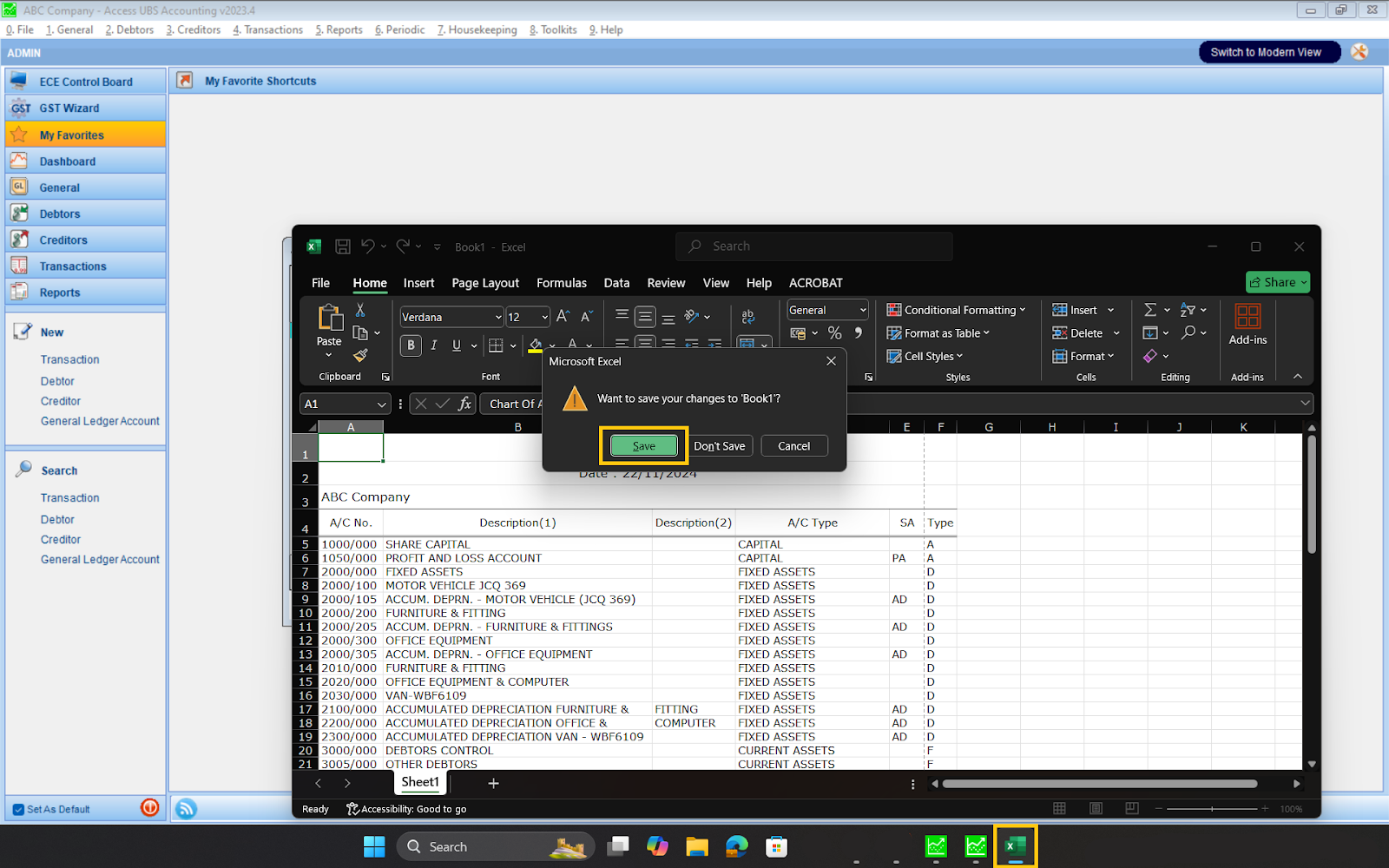Open the Debtors sidebar item
The image size is (1389, 868).
pos(85,214)
